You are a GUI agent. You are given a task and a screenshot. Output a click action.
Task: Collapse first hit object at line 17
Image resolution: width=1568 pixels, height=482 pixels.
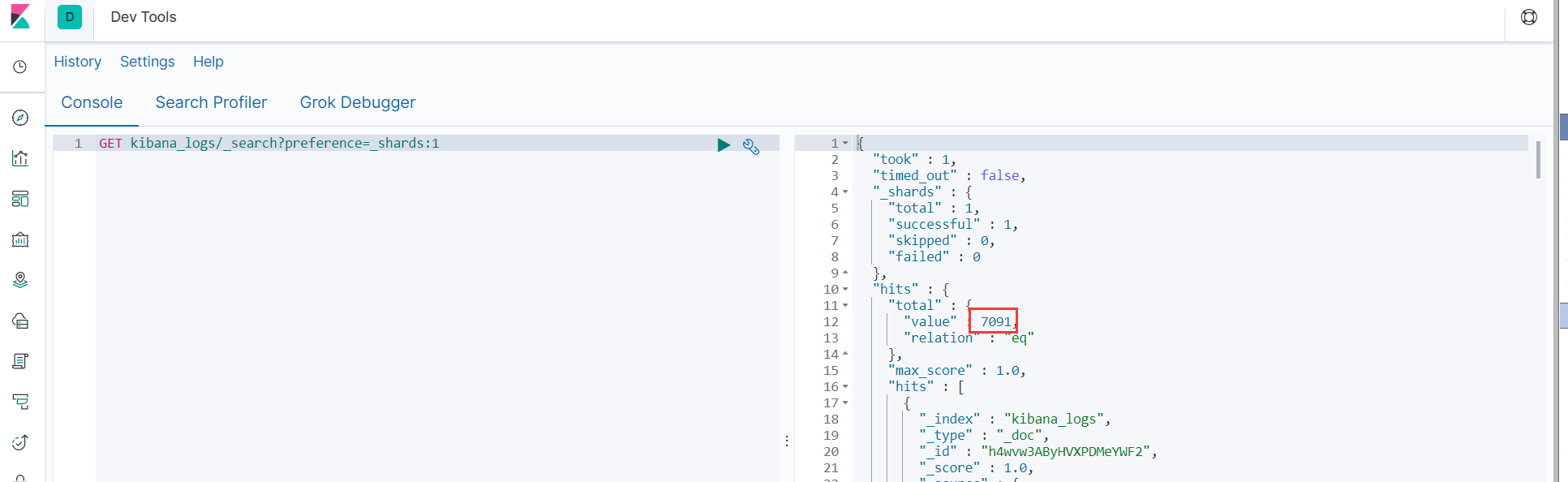[845, 402]
